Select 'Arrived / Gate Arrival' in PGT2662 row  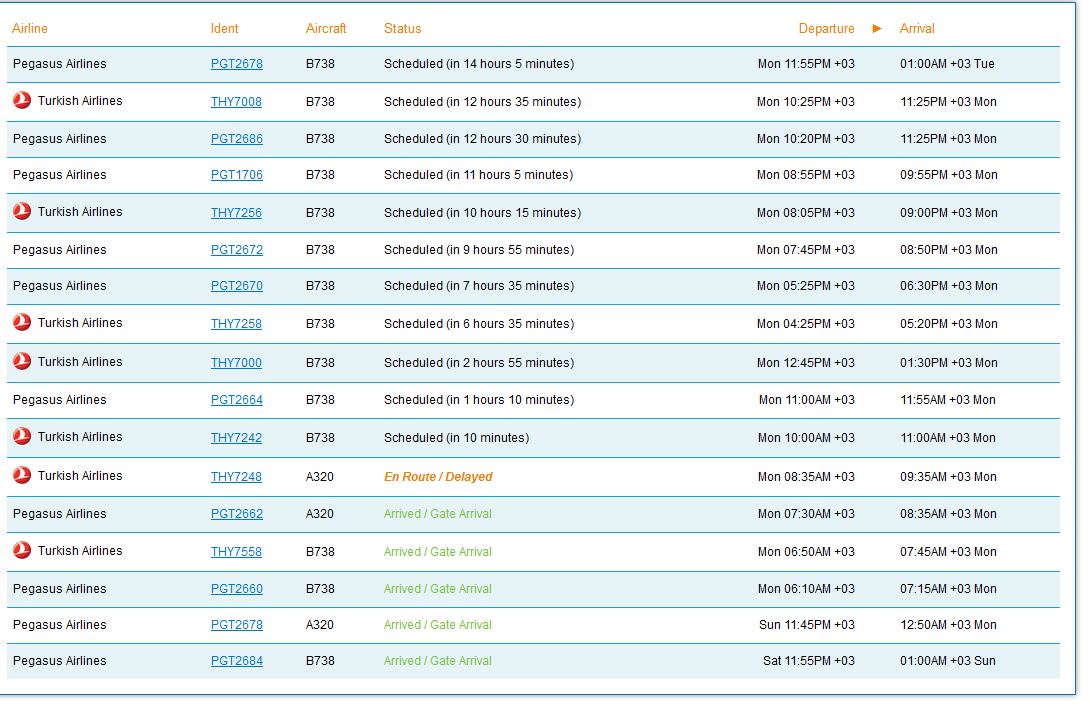click(438, 514)
